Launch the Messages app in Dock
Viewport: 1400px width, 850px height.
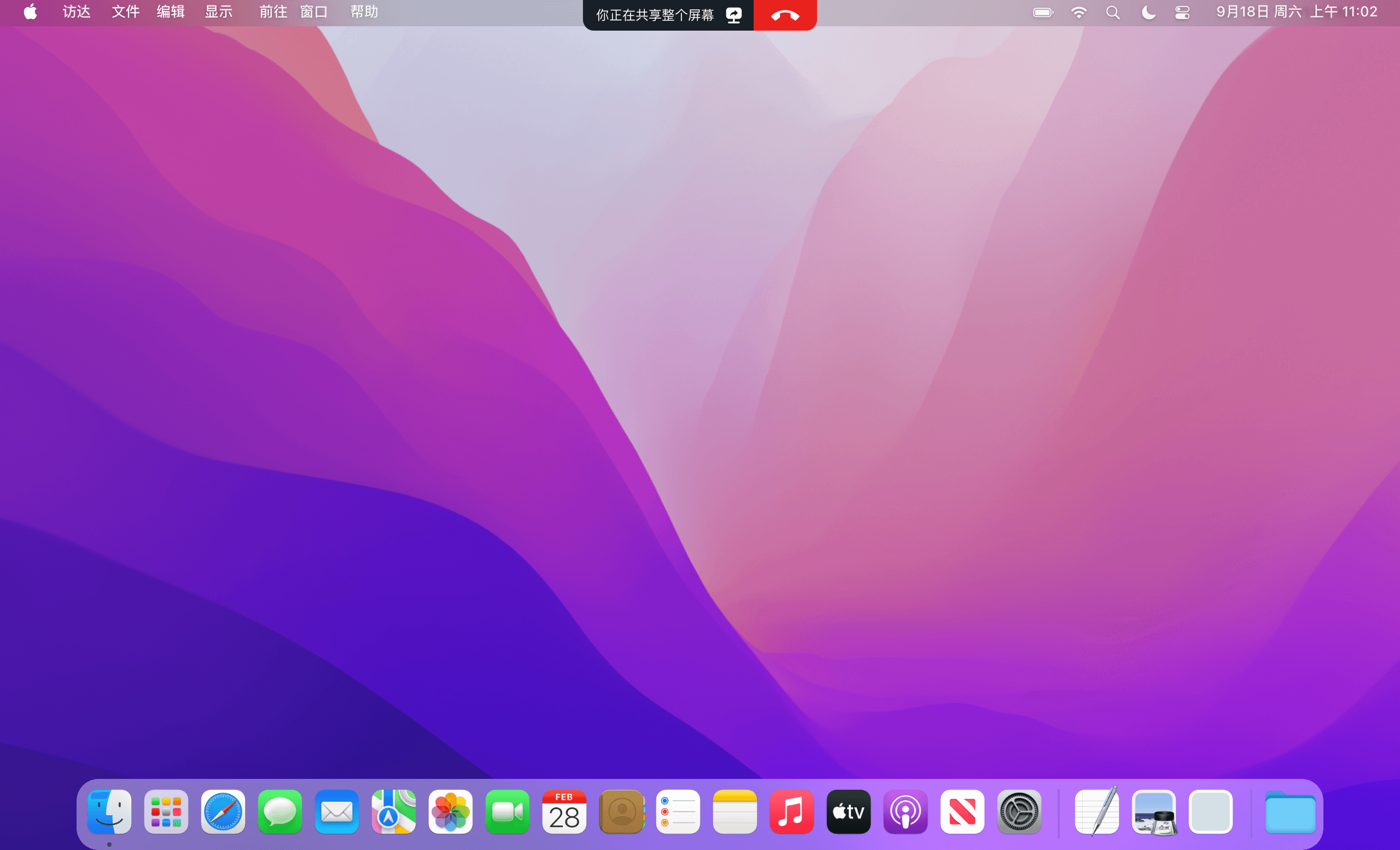pos(279,811)
